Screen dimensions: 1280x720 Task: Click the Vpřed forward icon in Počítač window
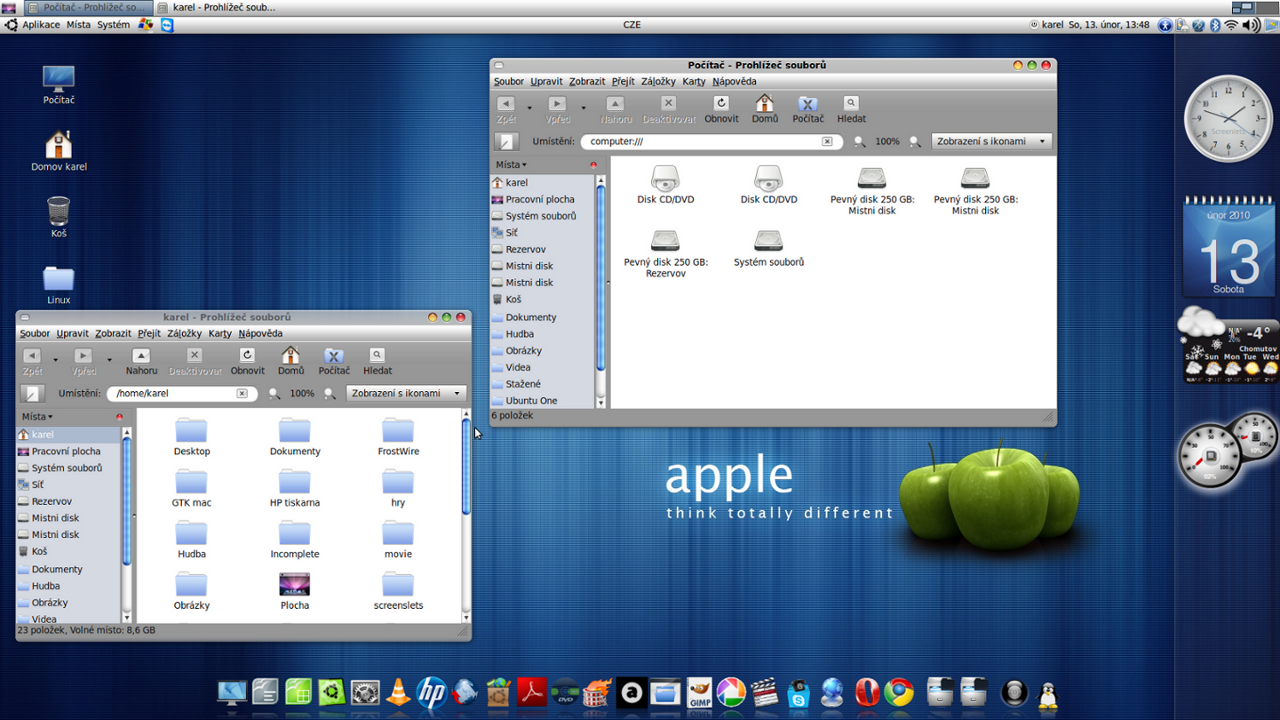(557, 104)
